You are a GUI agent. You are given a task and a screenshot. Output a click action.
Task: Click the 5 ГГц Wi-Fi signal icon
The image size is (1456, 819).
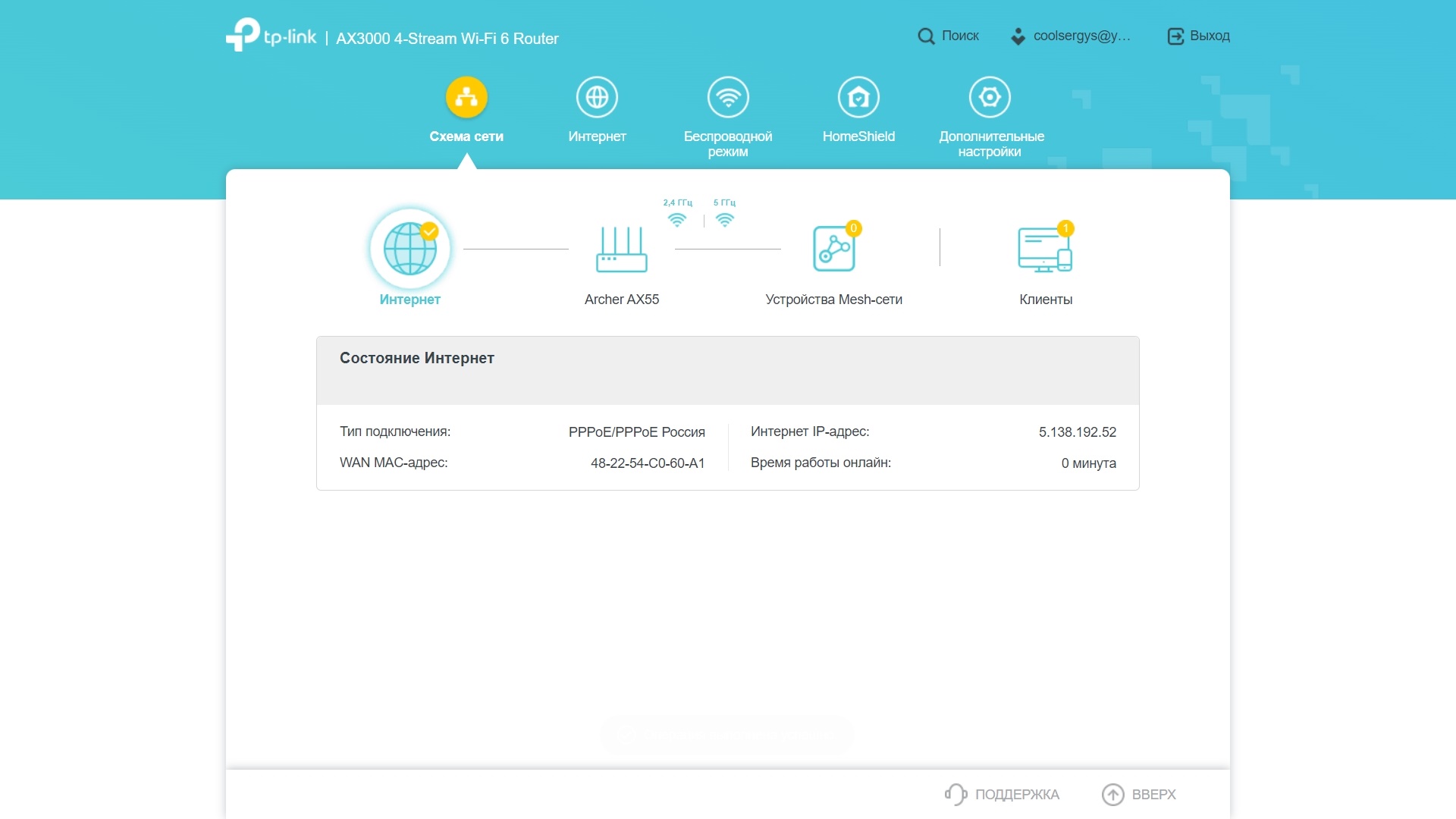pos(725,220)
